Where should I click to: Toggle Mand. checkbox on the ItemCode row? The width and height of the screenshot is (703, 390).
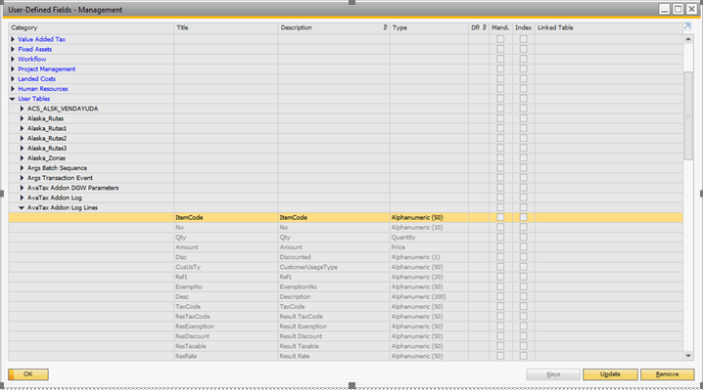click(500, 217)
